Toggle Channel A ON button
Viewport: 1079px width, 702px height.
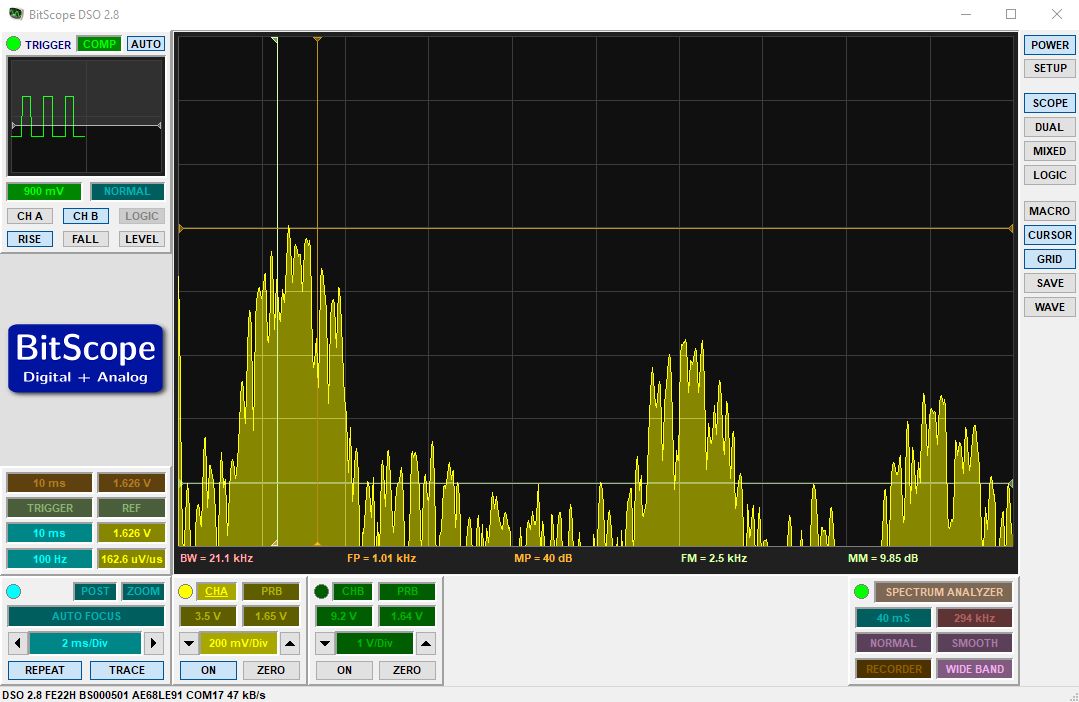point(209,670)
